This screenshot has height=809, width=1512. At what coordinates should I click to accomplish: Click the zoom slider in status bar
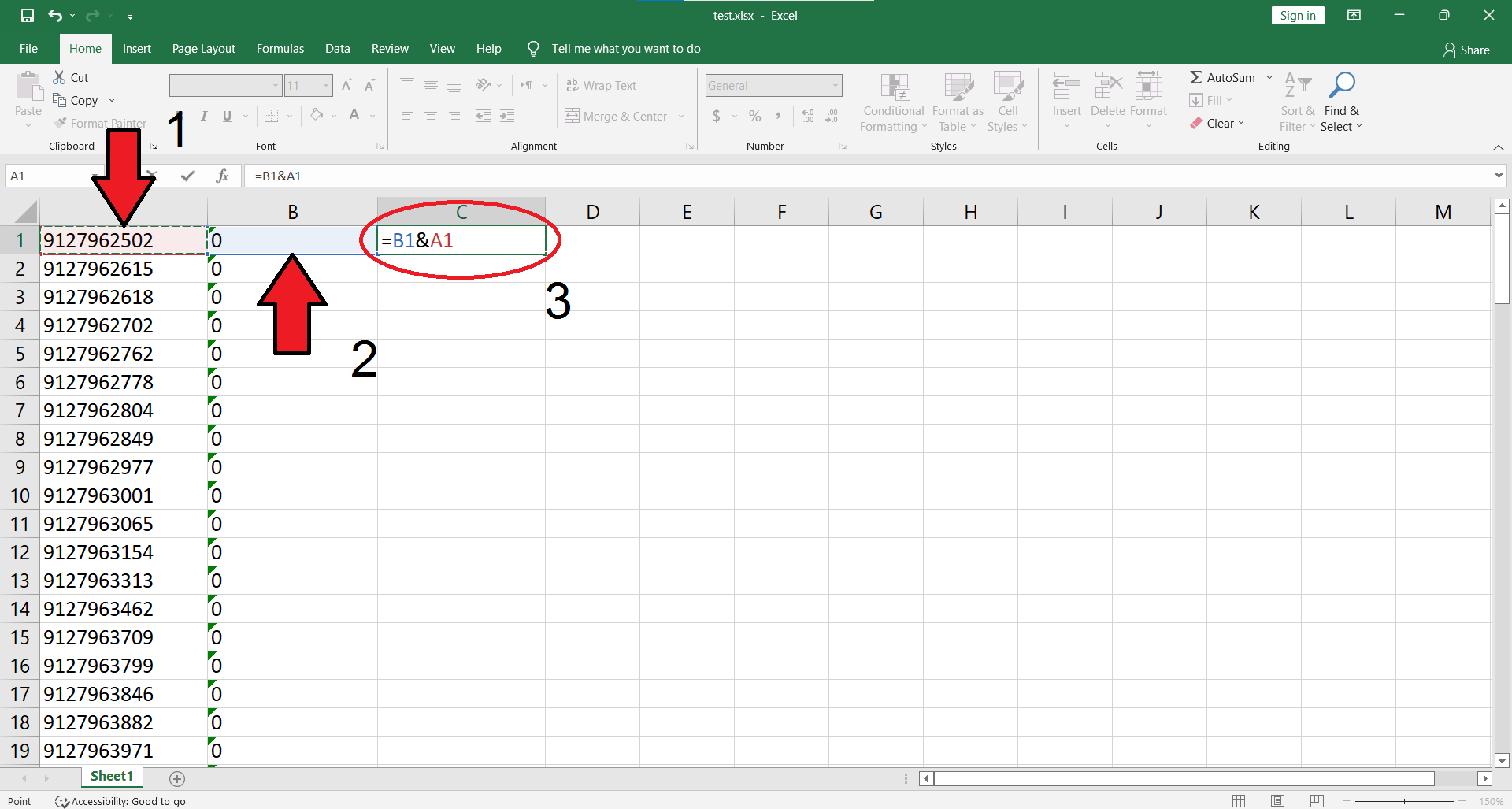tap(1404, 801)
